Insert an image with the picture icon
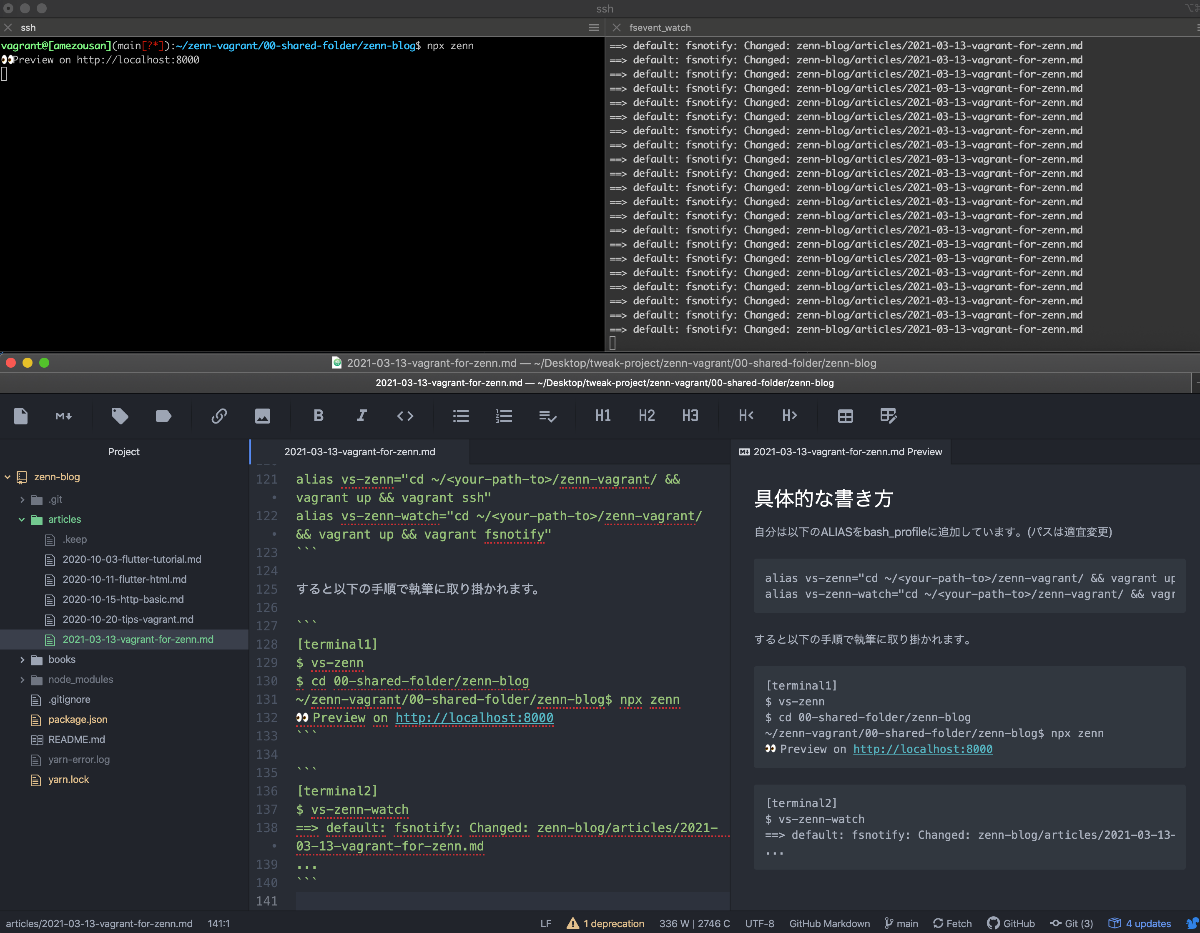 point(262,416)
